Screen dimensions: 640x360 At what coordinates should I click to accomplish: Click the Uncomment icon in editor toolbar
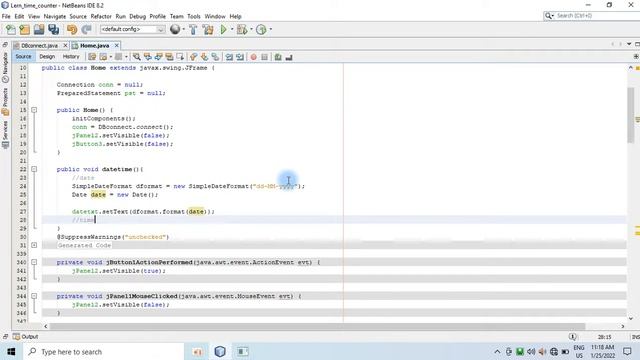tap(289, 57)
